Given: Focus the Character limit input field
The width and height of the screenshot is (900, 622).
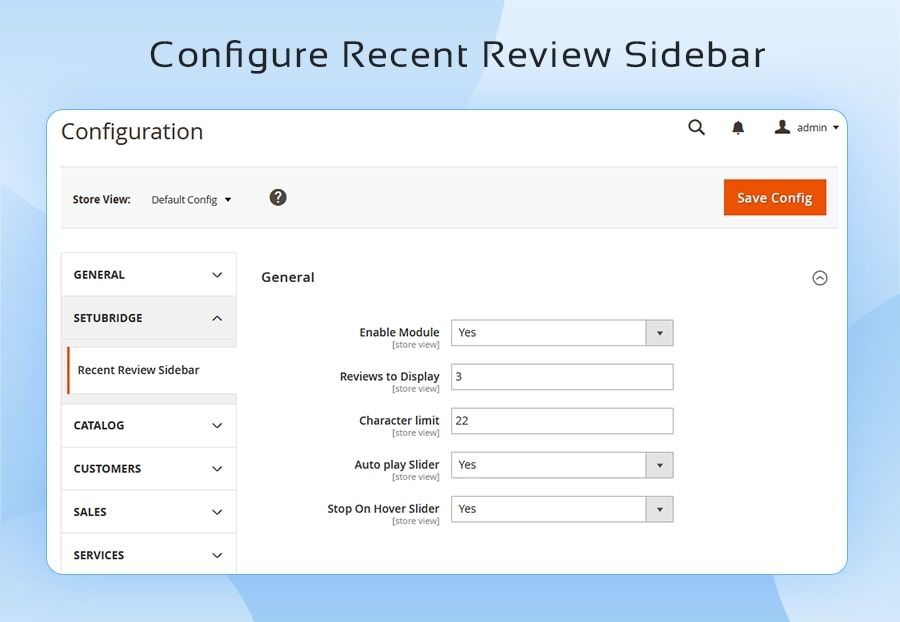Looking at the screenshot, I should (x=561, y=421).
